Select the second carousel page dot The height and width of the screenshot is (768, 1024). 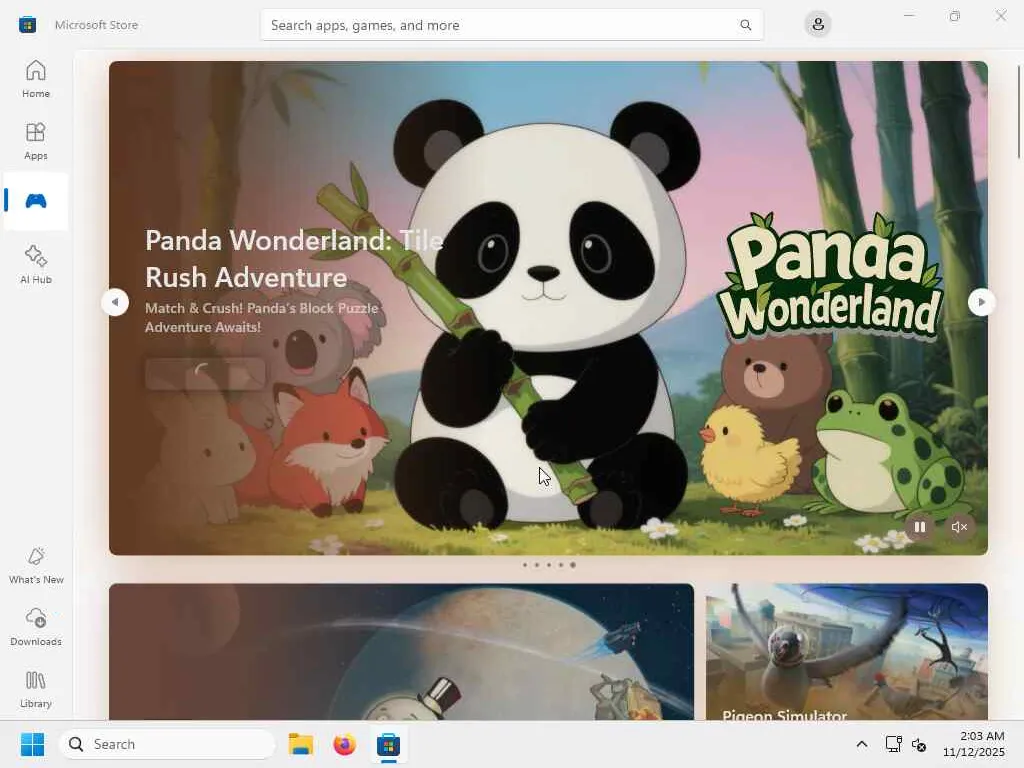point(537,565)
